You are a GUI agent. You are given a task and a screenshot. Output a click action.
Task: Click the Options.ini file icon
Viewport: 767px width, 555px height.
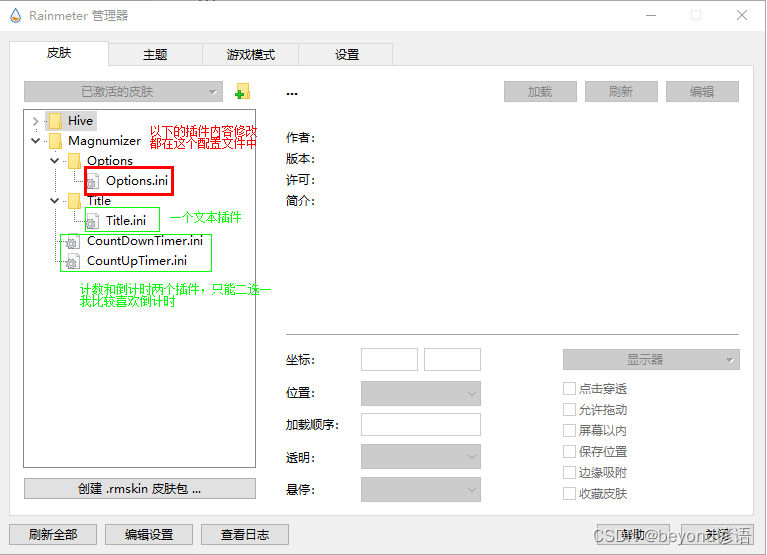[93, 181]
